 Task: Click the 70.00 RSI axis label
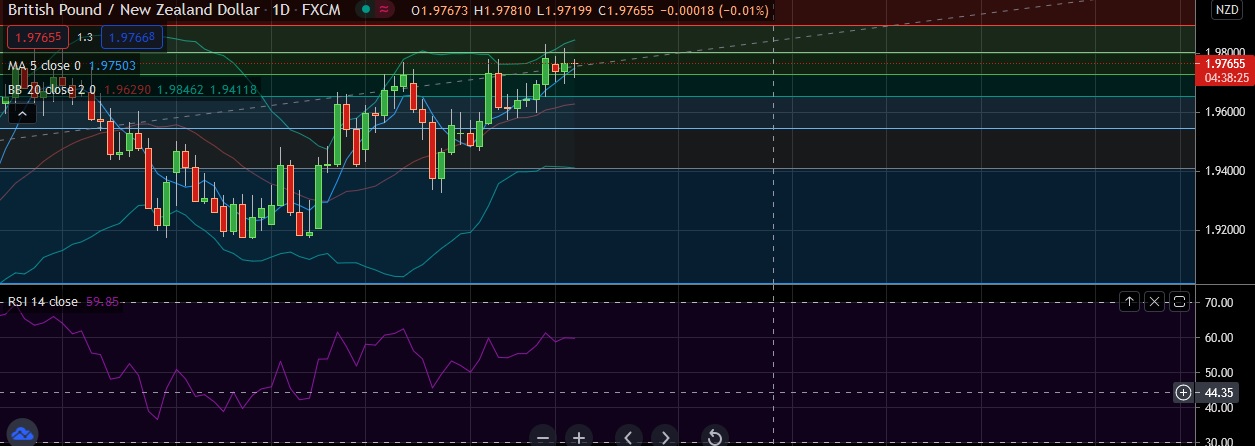1218,302
